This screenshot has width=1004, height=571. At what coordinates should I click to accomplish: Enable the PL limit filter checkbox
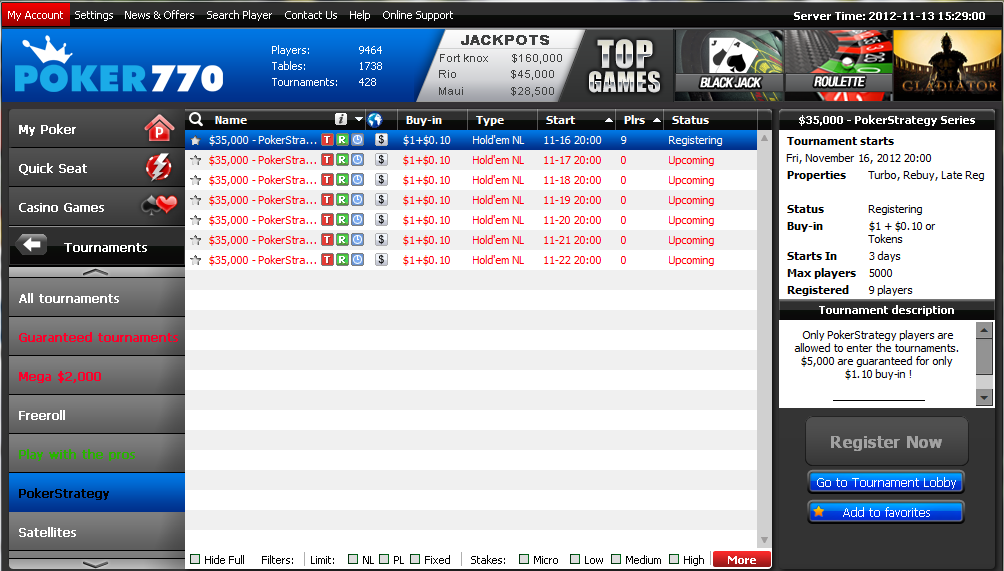pos(384,559)
